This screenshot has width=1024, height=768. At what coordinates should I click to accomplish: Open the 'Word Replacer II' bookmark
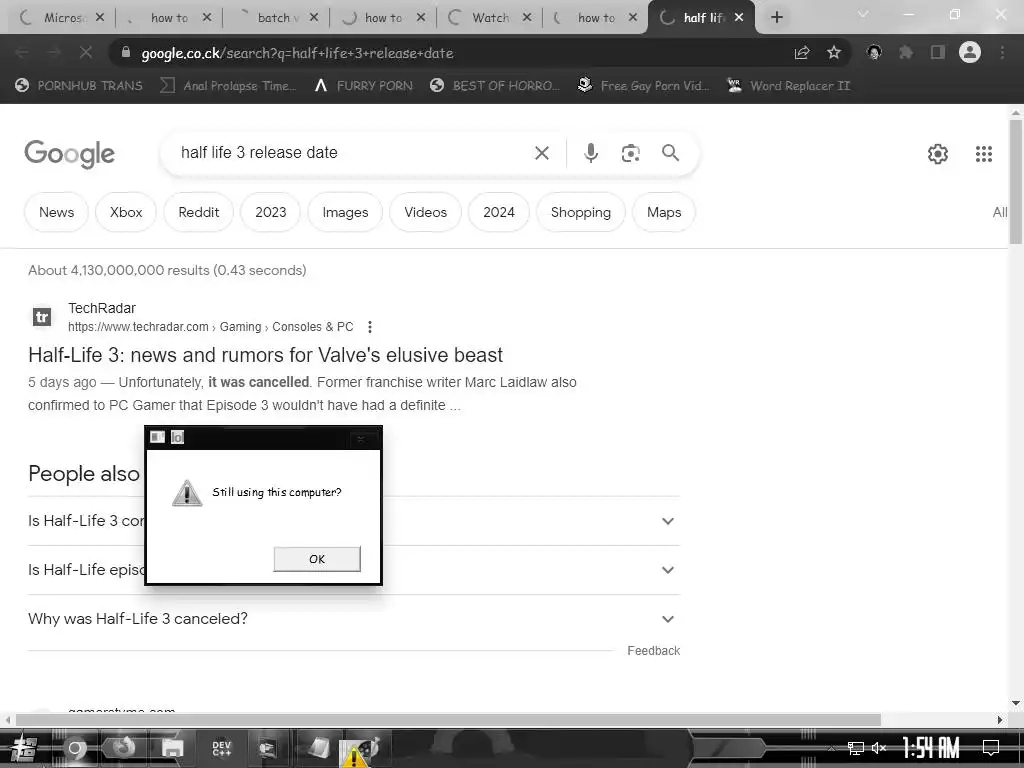tap(788, 86)
